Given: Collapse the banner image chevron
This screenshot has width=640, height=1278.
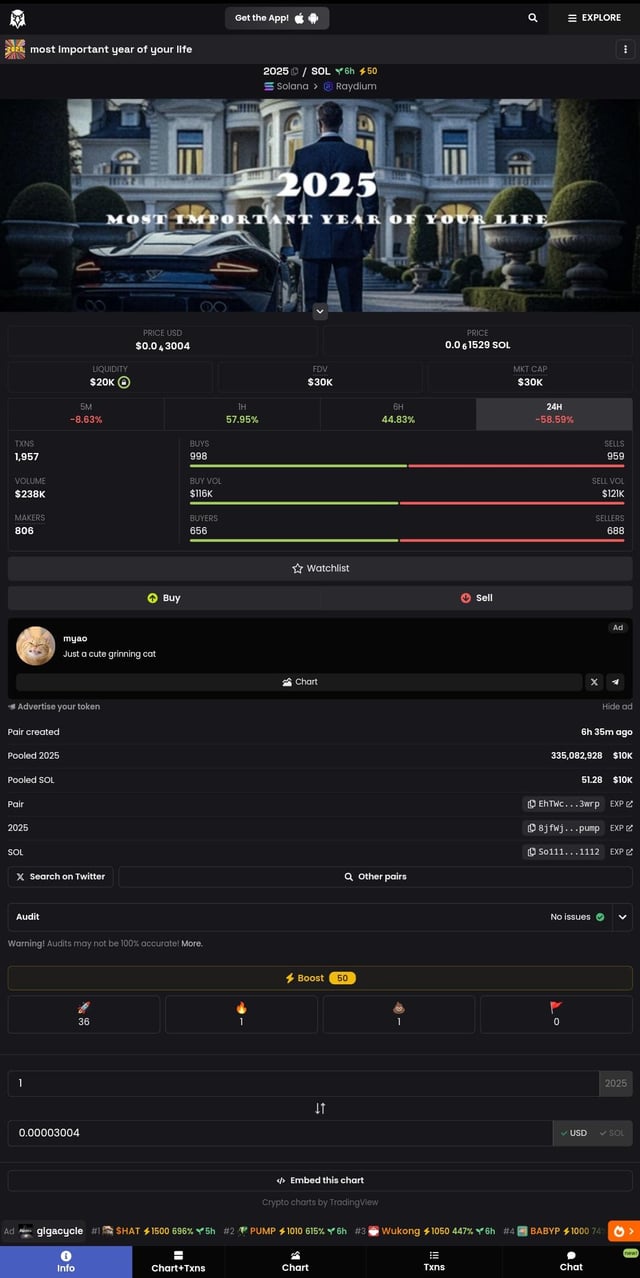Looking at the screenshot, I should click(320, 312).
